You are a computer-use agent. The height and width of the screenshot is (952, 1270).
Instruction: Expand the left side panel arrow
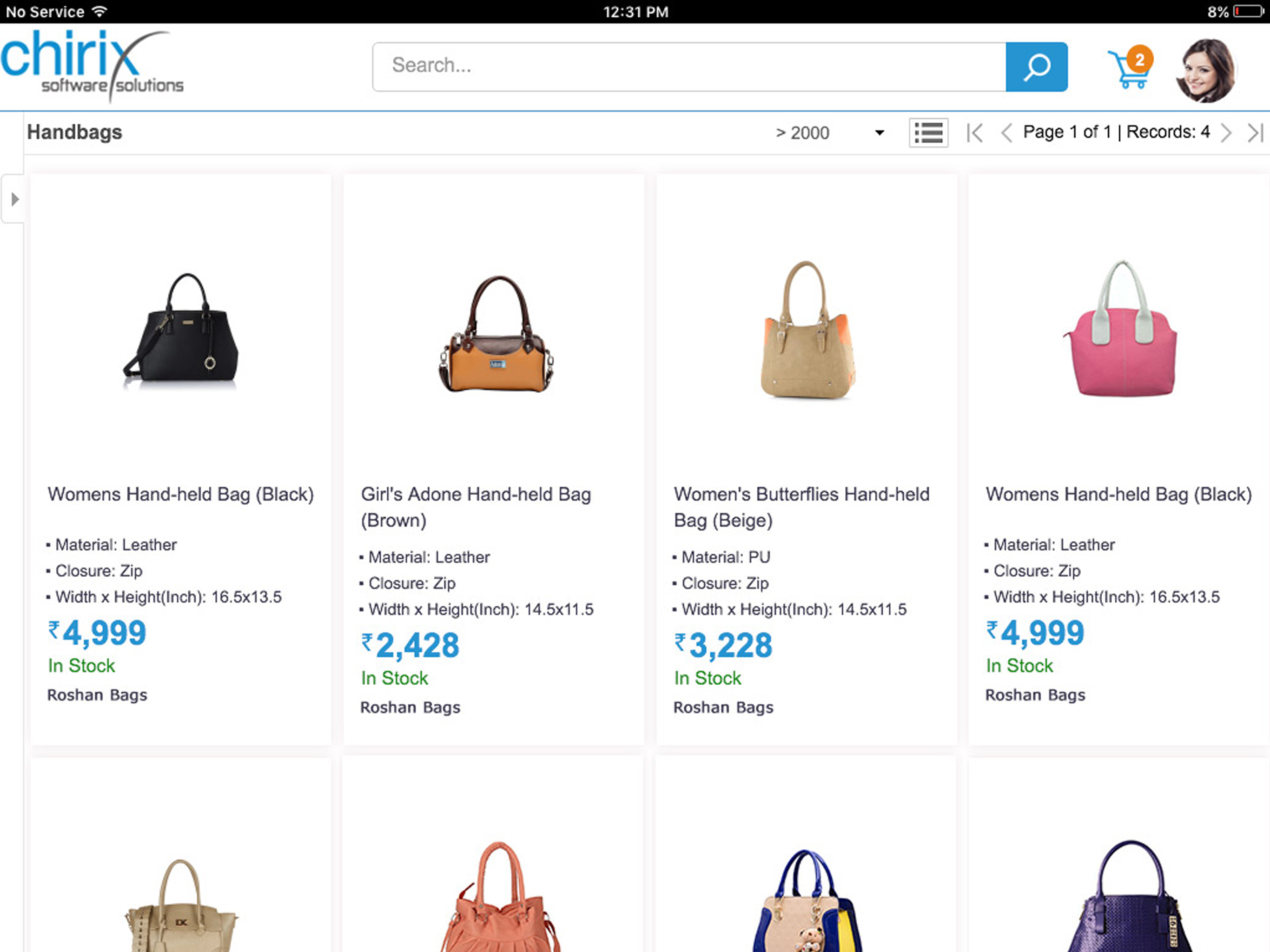coord(14,199)
